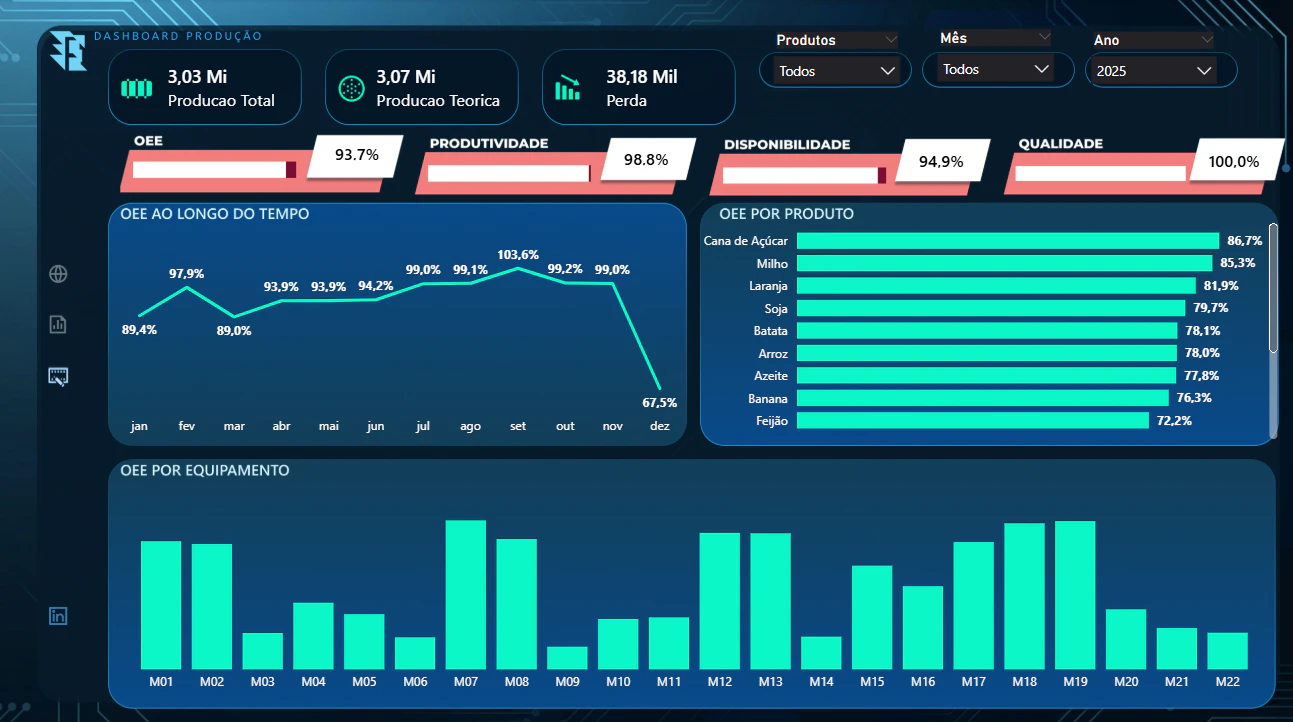Click the 97,9% label for fev
Image resolution: width=1293 pixels, height=722 pixels.
[x=186, y=274]
